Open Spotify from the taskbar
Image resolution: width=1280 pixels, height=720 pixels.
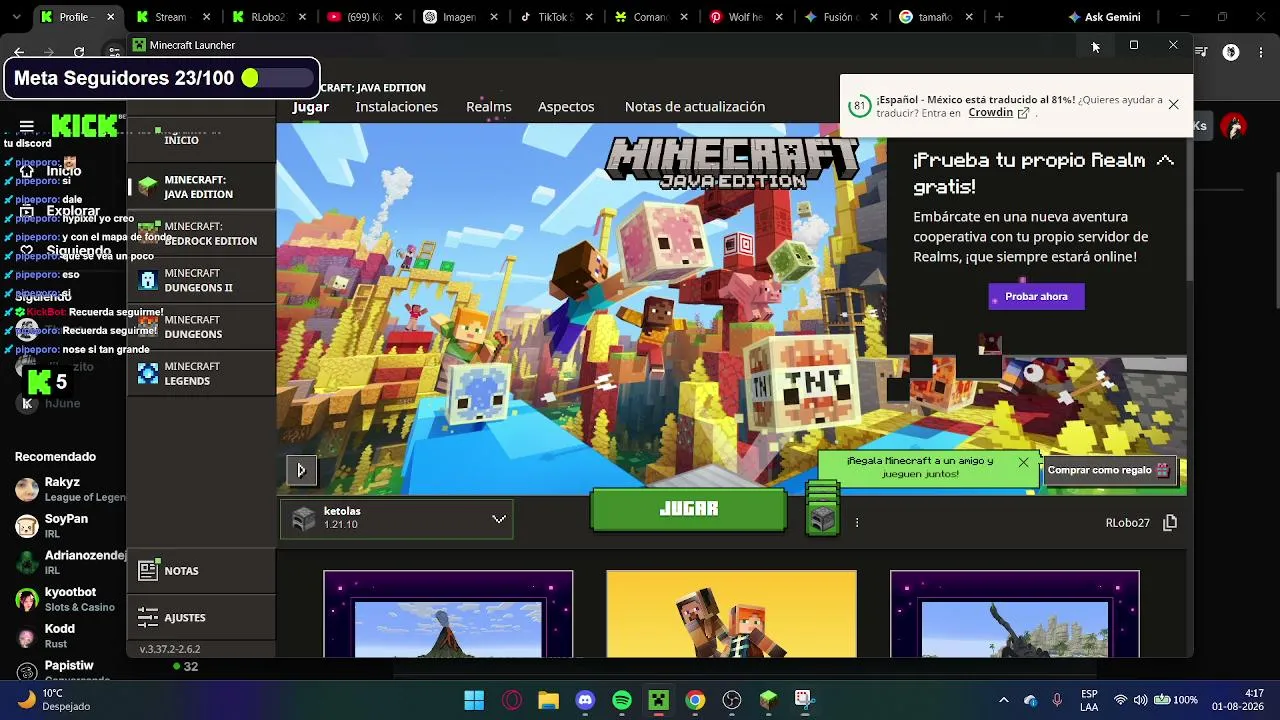[622, 700]
